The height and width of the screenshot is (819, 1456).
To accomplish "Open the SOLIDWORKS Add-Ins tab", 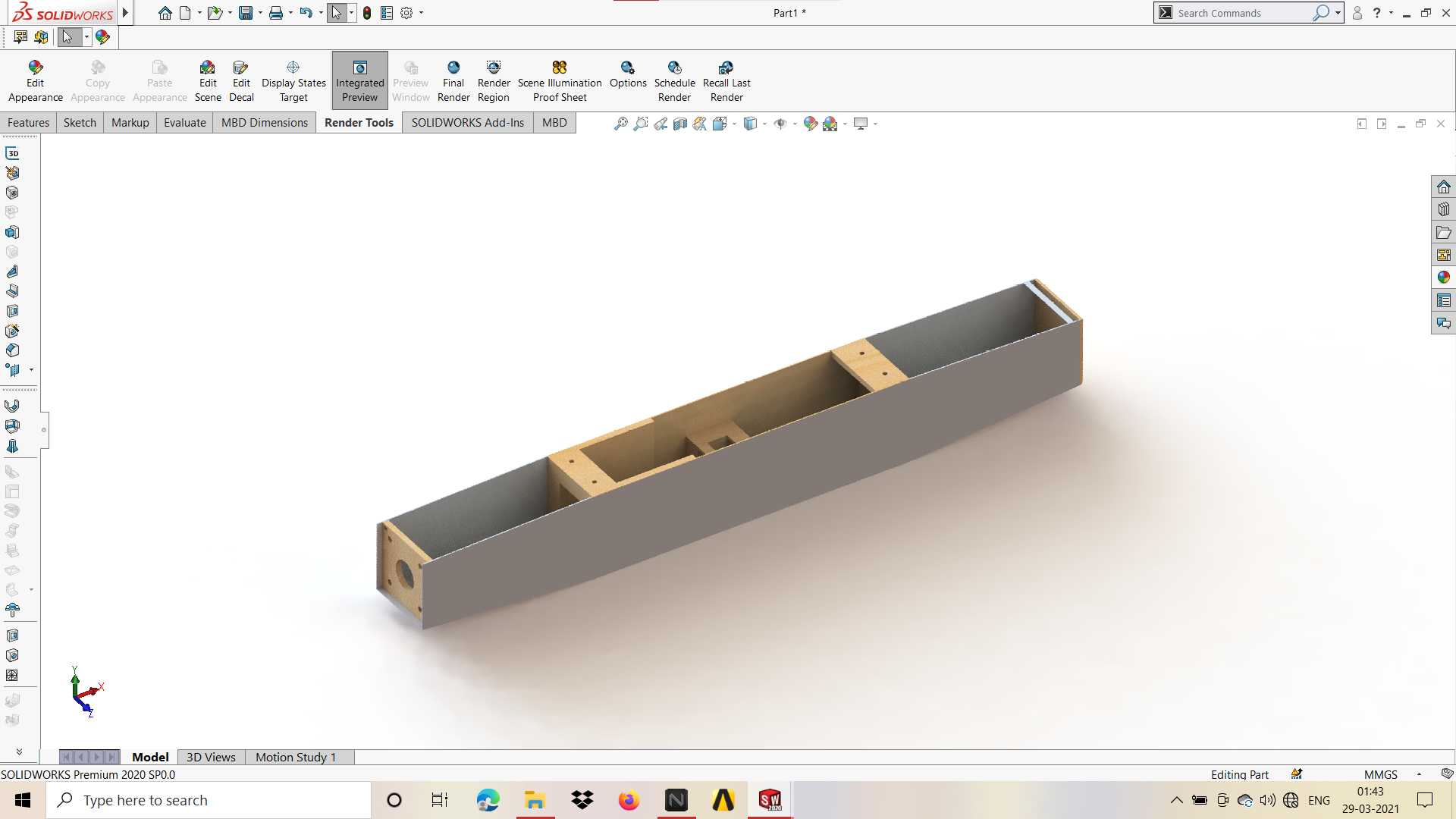I will [x=467, y=123].
